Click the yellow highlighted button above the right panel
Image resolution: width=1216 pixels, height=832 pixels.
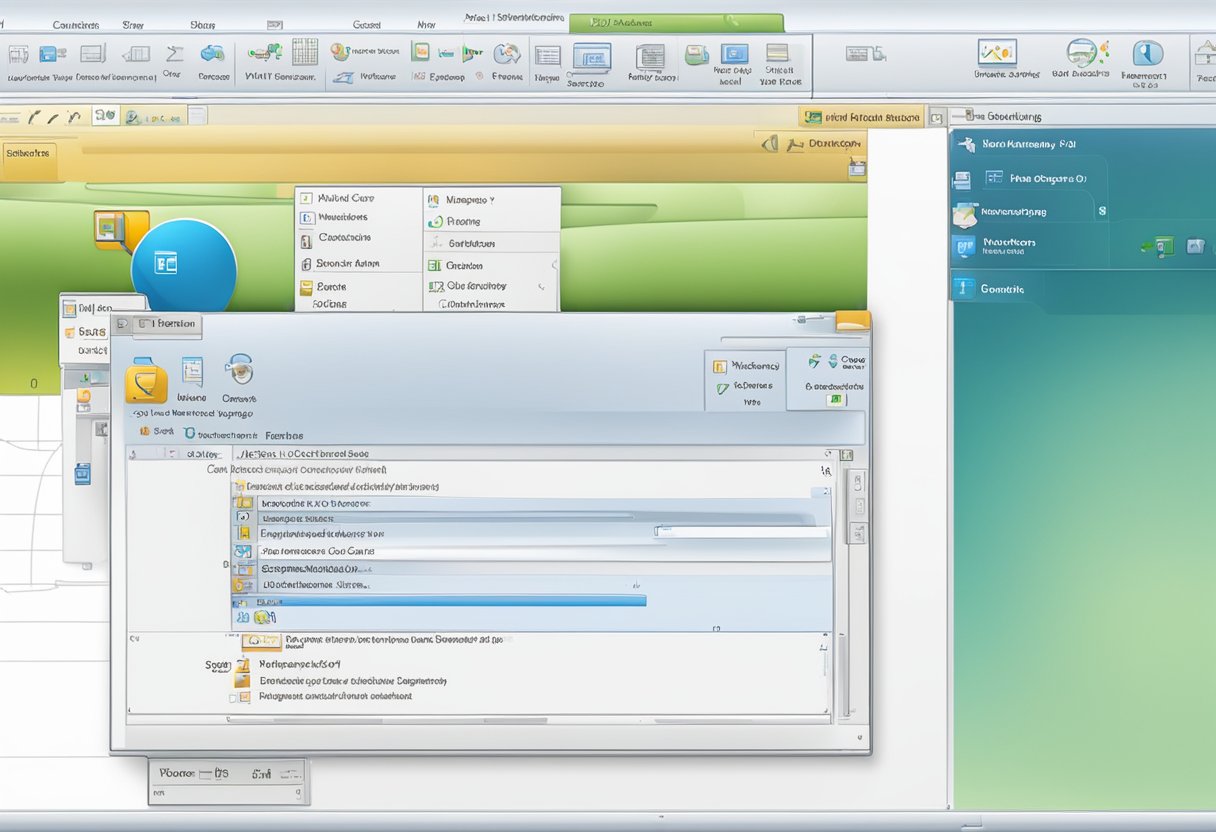[861, 118]
